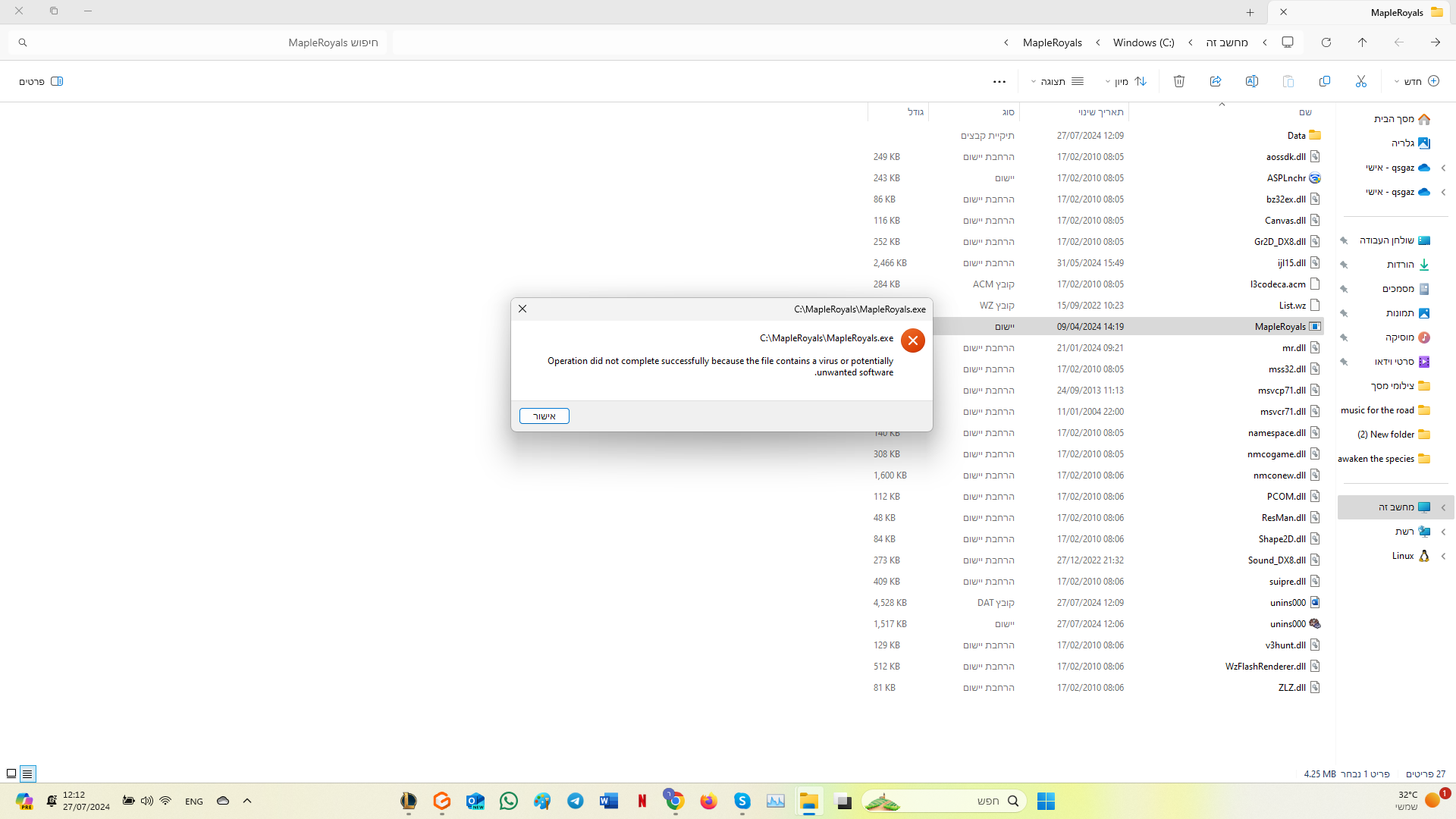Image resolution: width=1456 pixels, height=819 pixels.
Task: Expand the מחשב זה node chevron
Action: click(x=1443, y=507)
